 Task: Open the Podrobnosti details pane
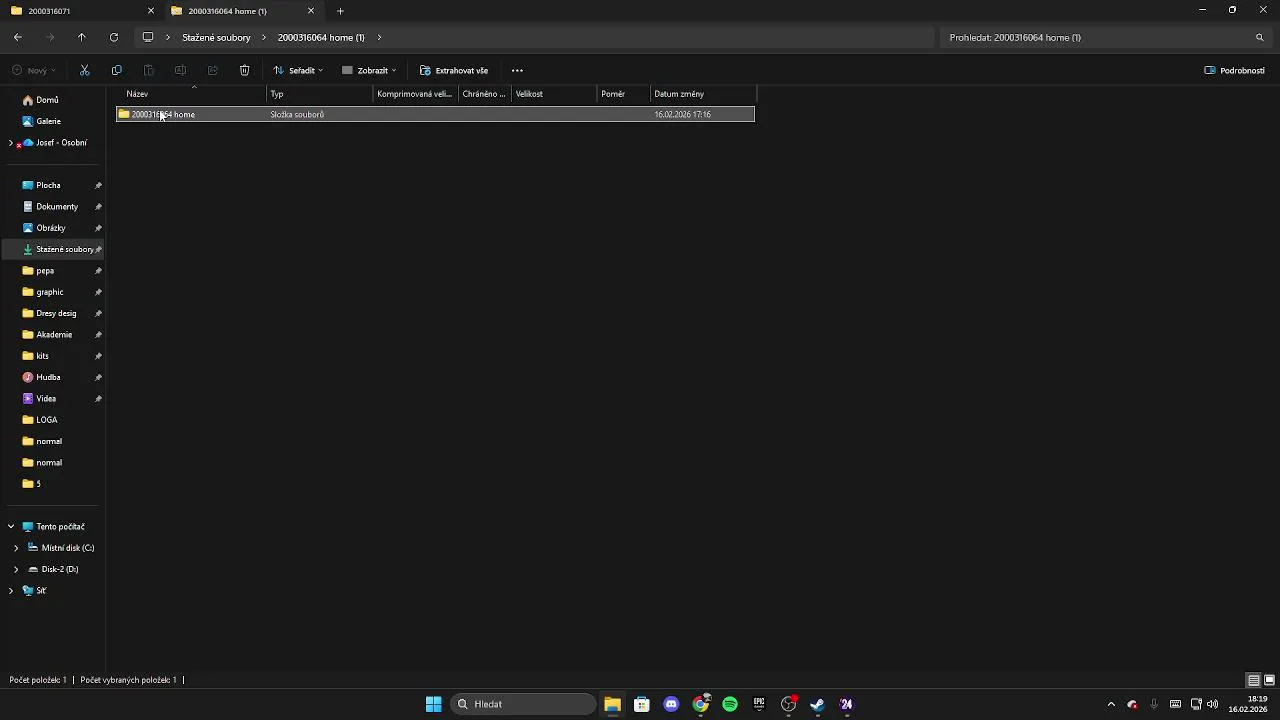tap(1234, 70)
